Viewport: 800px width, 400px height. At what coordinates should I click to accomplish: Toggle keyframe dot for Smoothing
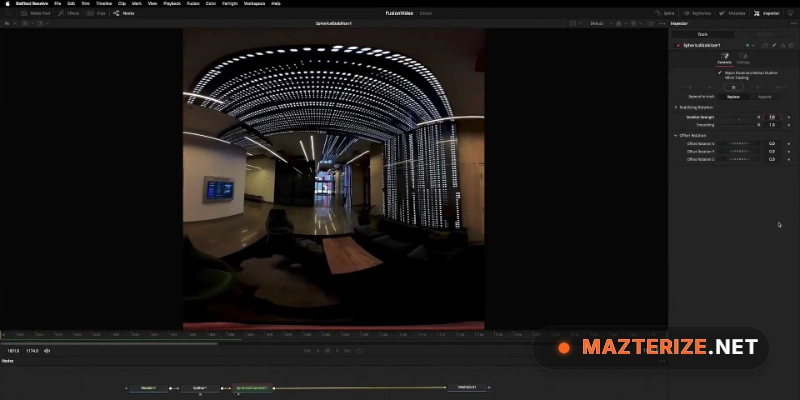(x=789, y=125)
